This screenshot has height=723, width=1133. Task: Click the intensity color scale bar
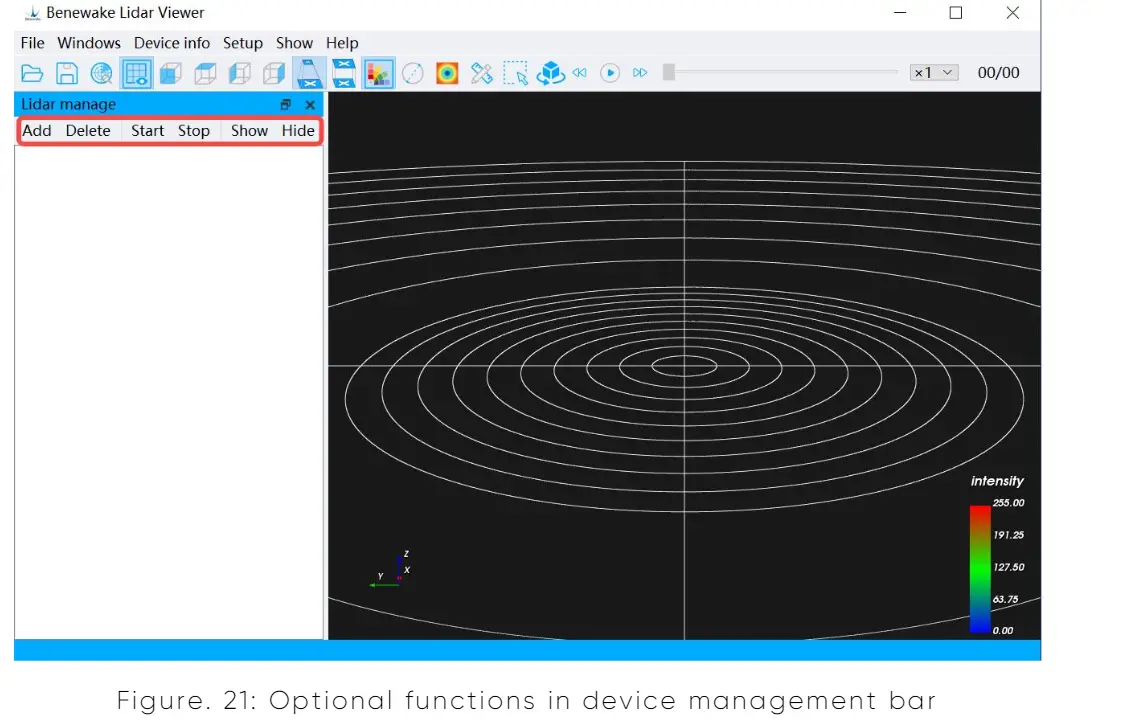click(980, 569)
